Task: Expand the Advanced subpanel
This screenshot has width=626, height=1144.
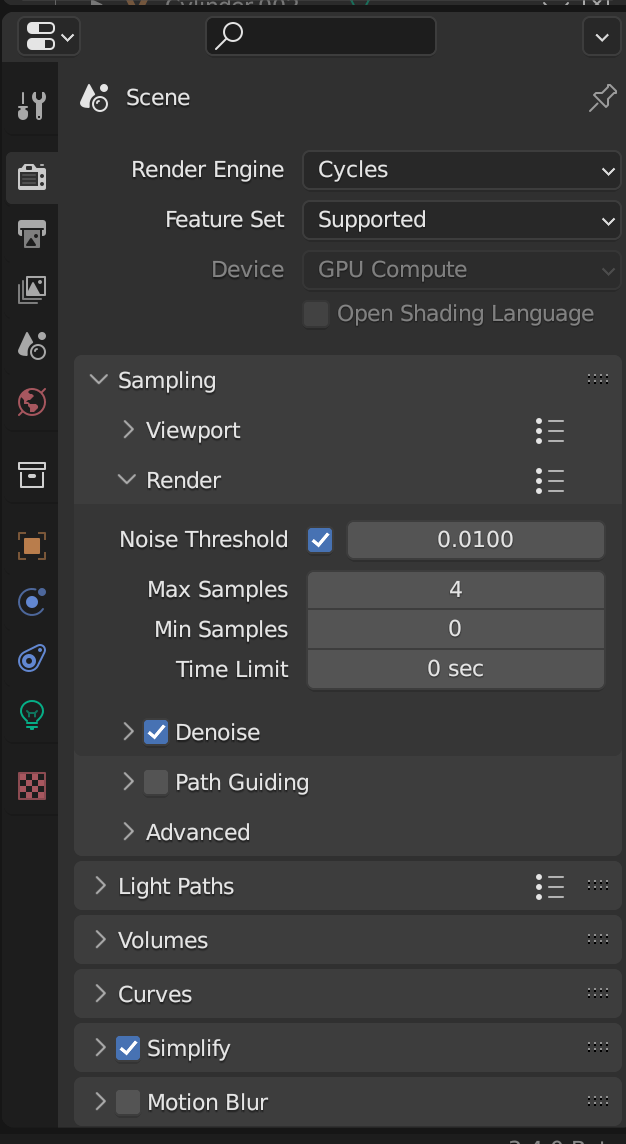Action: coord(128,832)
